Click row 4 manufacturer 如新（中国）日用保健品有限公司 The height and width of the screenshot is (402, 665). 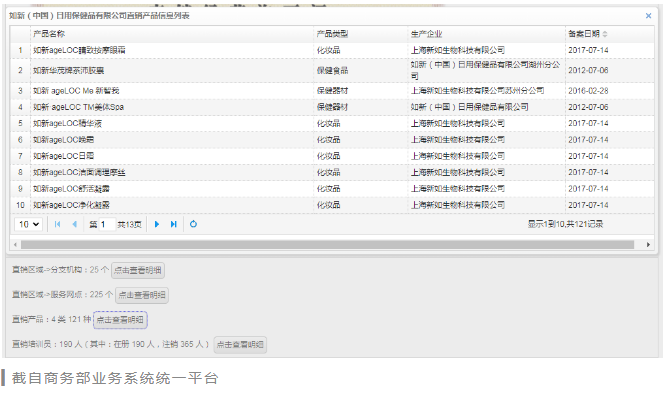coord(469,107)
